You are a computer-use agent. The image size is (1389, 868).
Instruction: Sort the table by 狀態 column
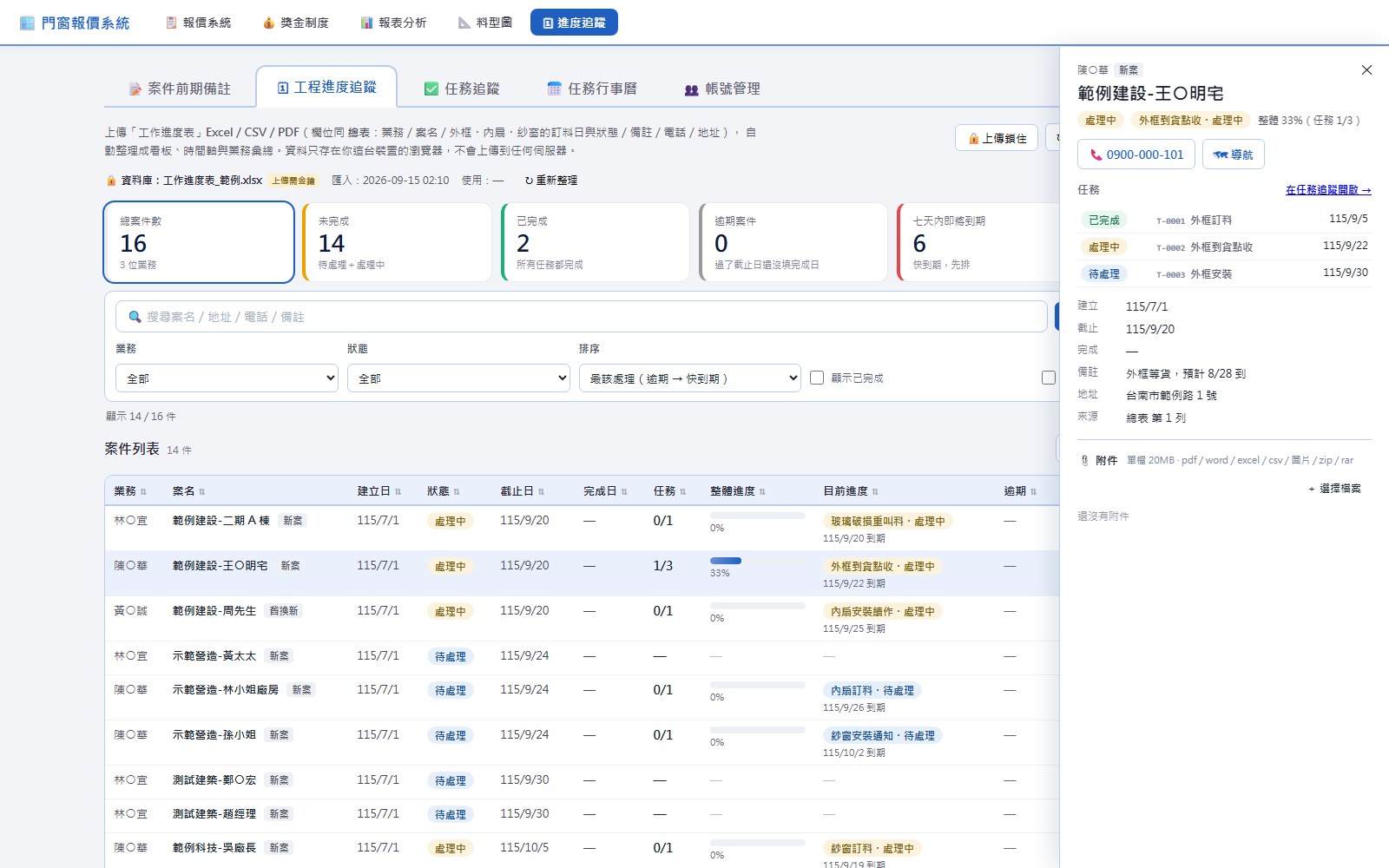tap(443, 491)
